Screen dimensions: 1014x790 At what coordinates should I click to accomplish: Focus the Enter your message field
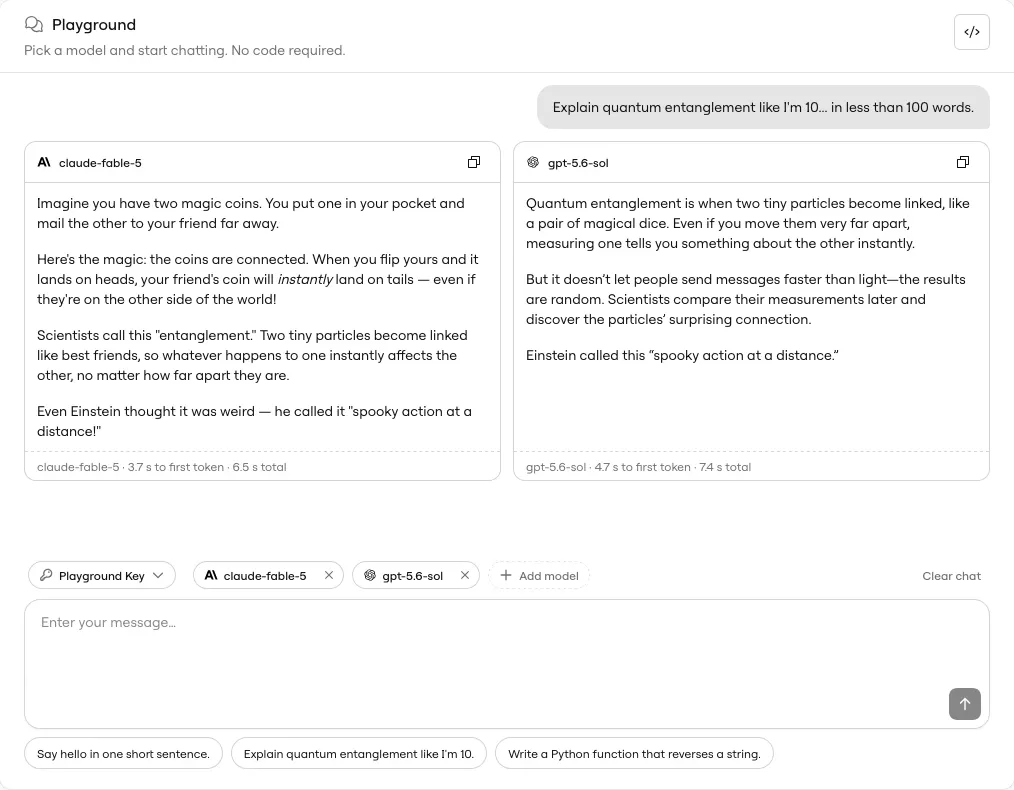click(507, 664)
